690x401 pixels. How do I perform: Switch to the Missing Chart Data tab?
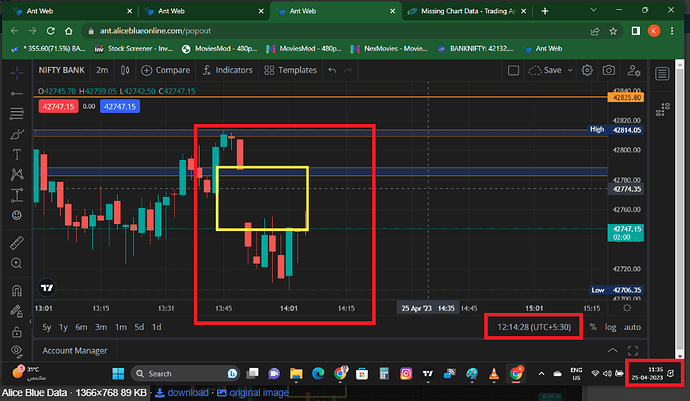tap(467, 11)
